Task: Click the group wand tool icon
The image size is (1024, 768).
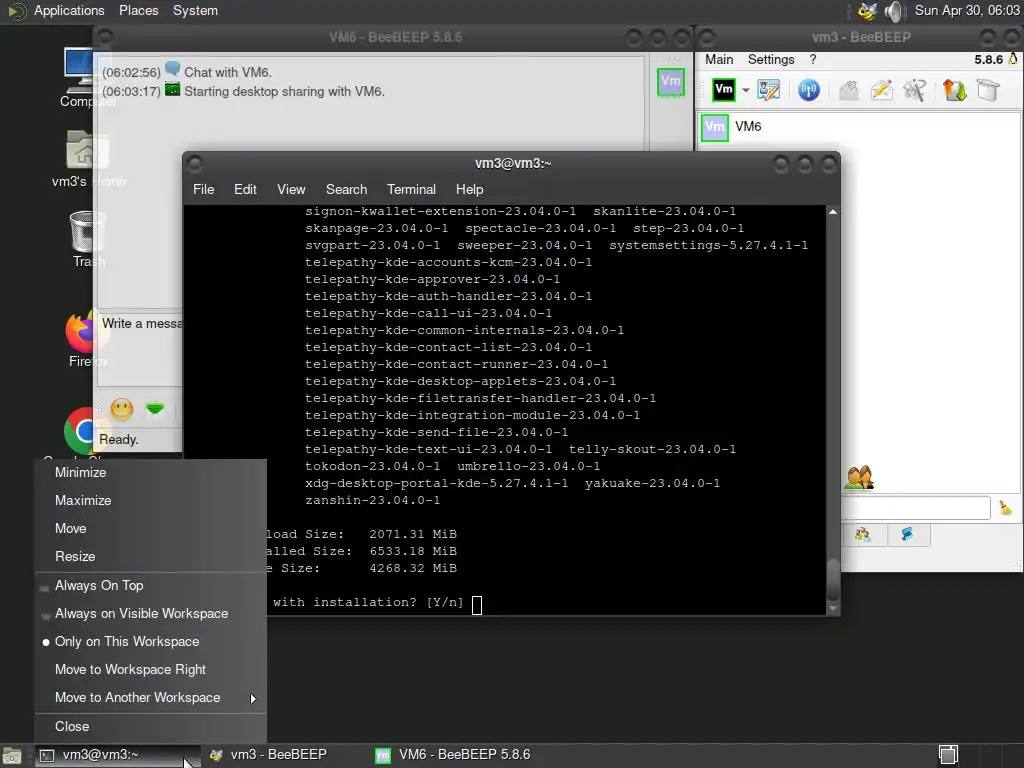Action: (914, 89)
